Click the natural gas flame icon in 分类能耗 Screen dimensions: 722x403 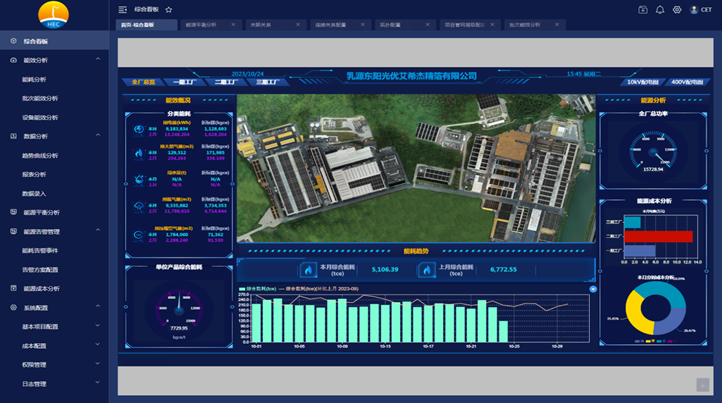[139, 153]
